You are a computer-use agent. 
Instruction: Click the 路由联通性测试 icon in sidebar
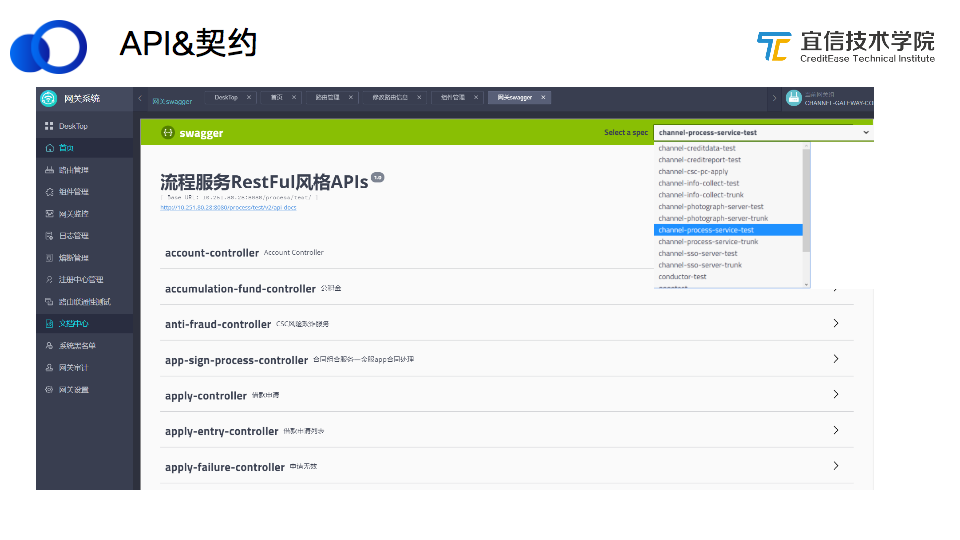pos(50,301)
